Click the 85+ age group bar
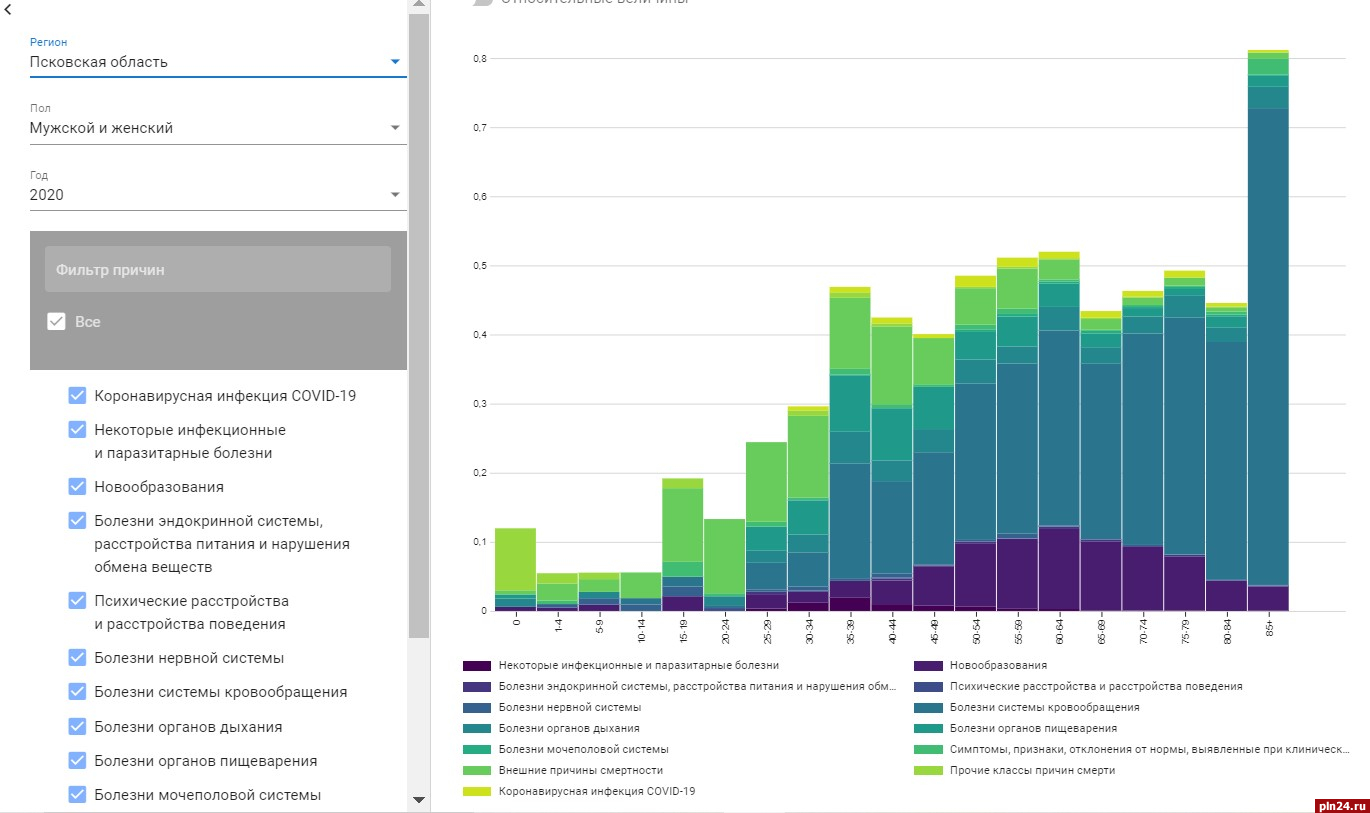 [x=1268, y=330]
